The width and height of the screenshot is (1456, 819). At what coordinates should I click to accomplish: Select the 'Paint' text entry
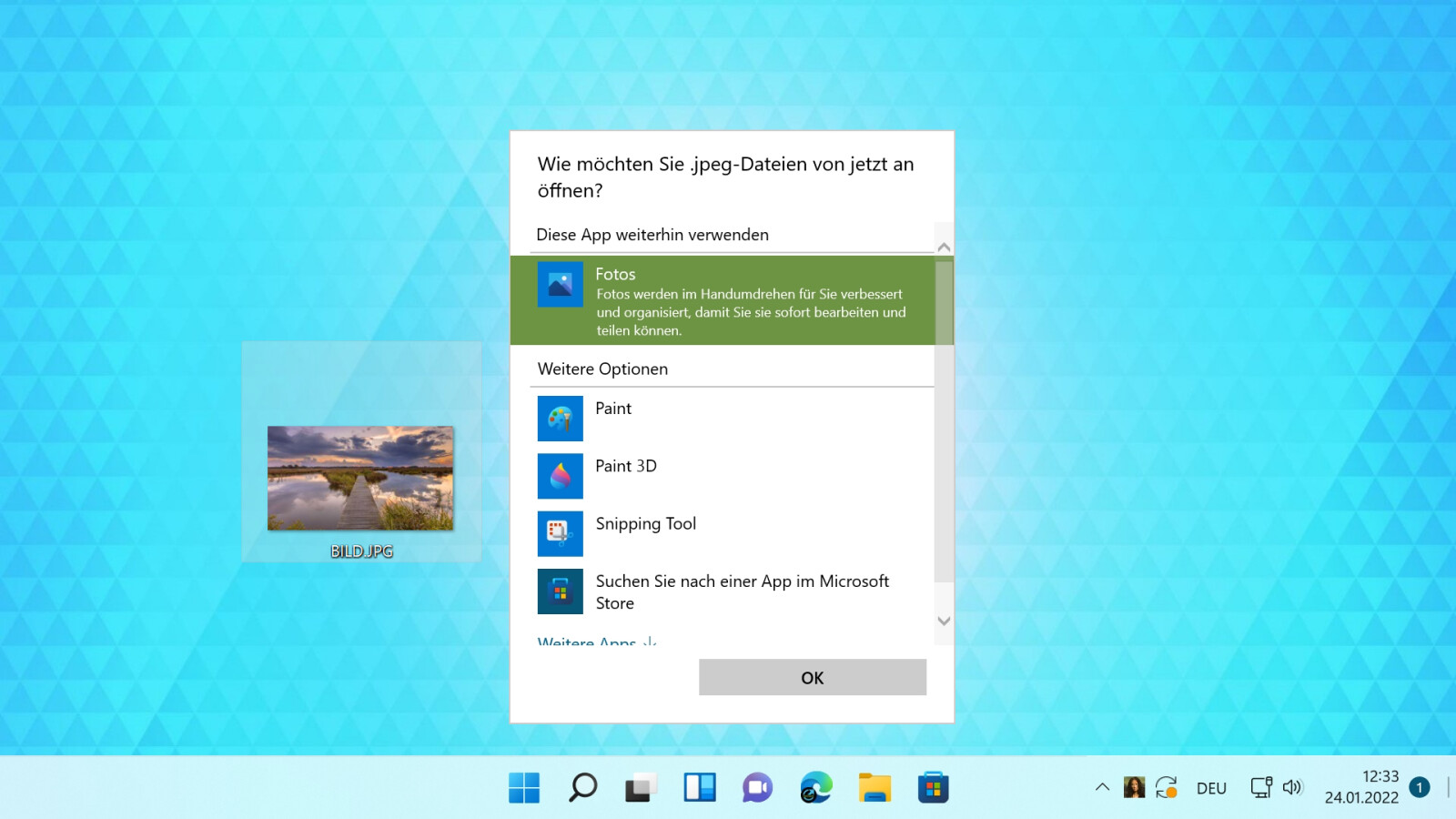613,409
